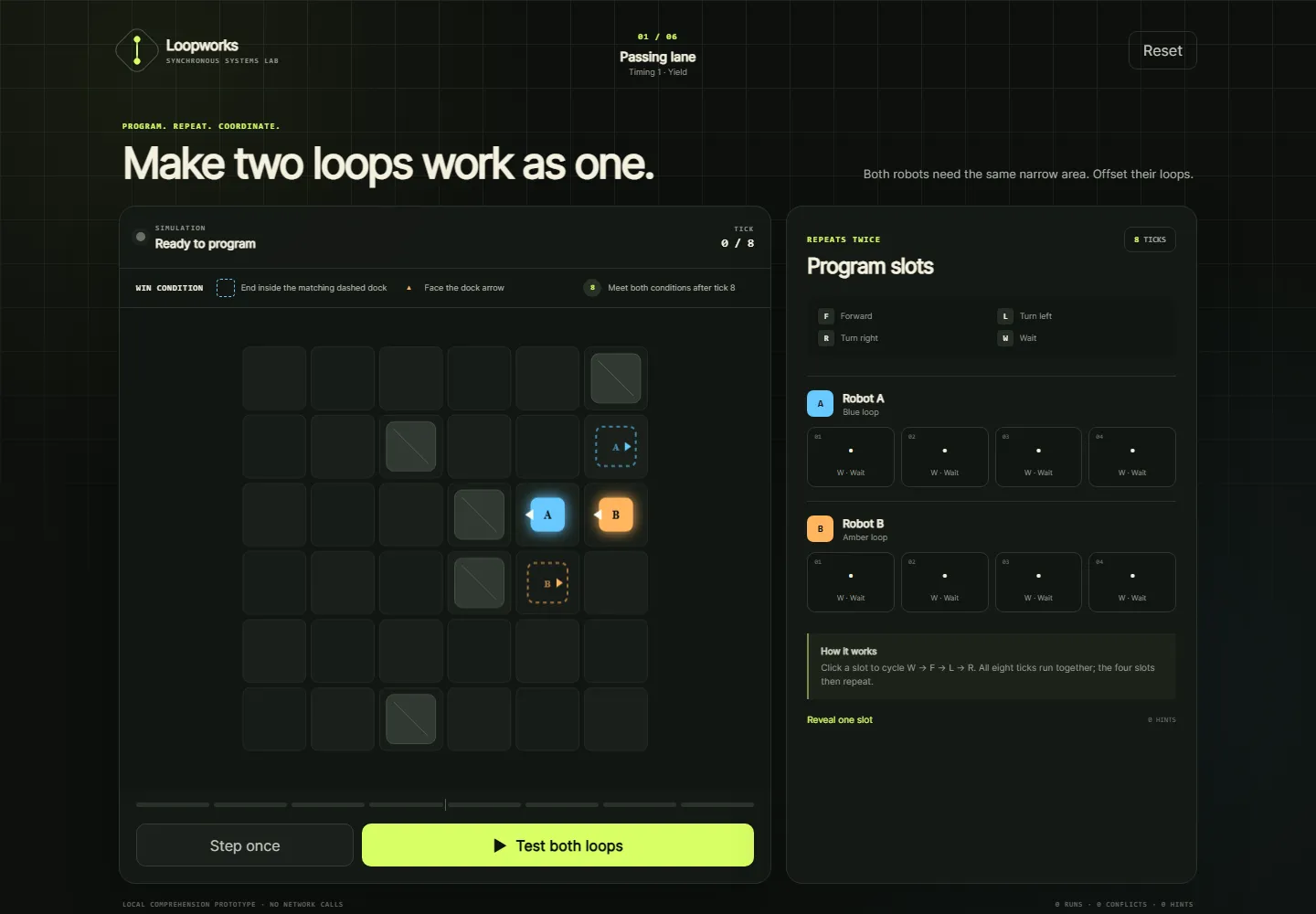The width and height of the screenshot is (1316, 914).
Task: Select the blue robot A tile on the grid
Action: (547, 515)
